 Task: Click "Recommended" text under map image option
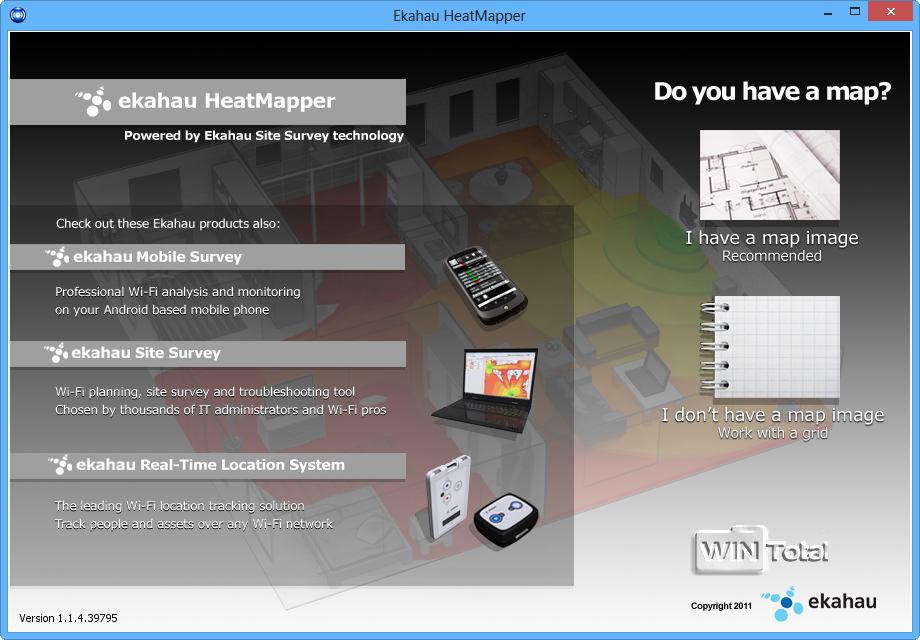point(772,256)
